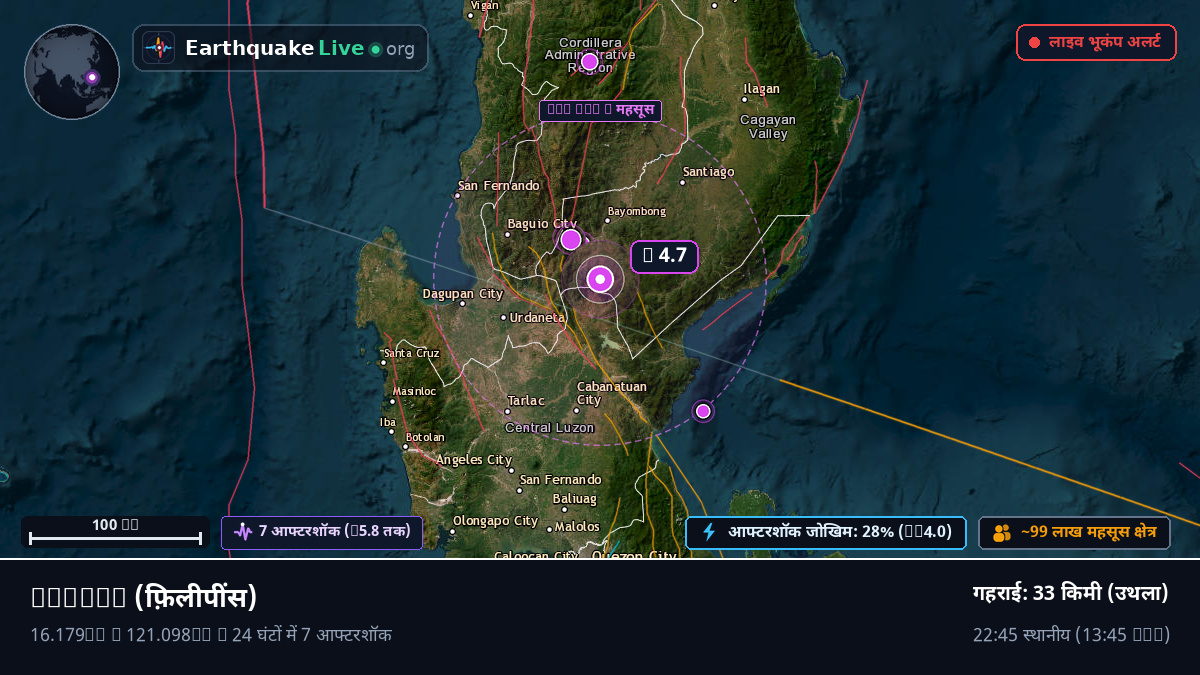Click the Botolan town label

pos(425,437)
